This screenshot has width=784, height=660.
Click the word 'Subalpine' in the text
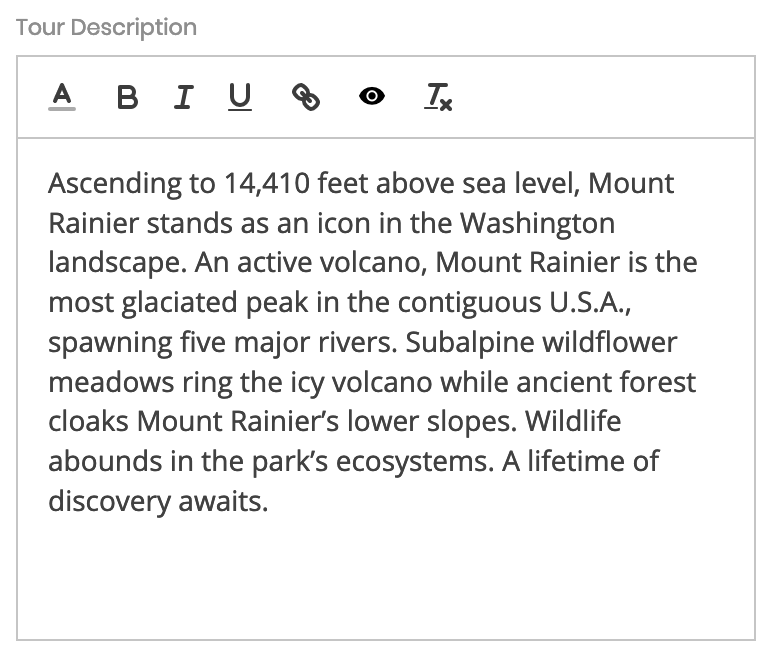(470, 342)
